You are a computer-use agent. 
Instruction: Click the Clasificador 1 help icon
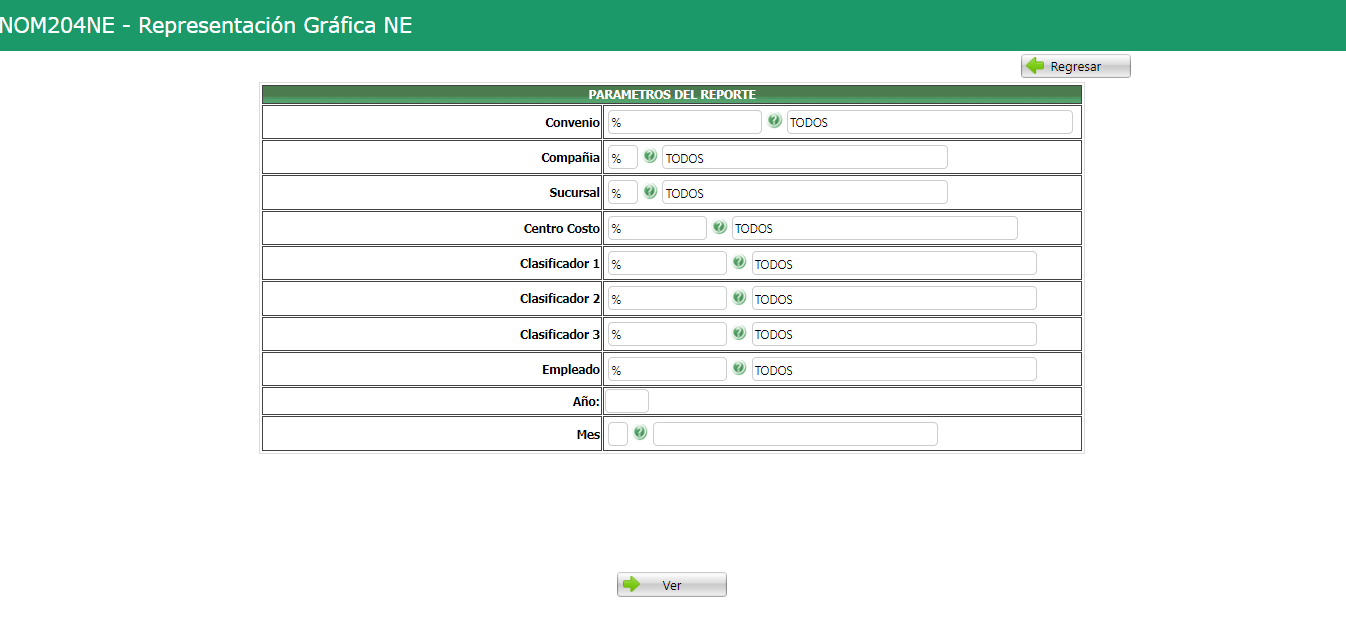(x=739, y=262)
